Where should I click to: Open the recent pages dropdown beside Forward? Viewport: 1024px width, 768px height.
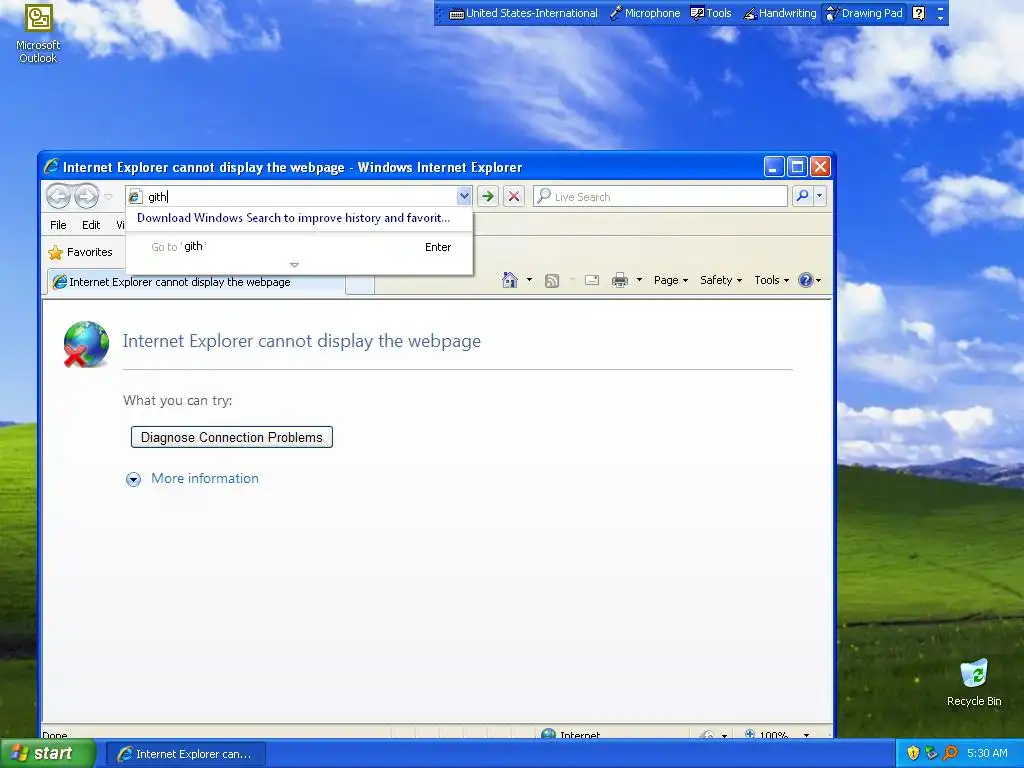point(109,197)
